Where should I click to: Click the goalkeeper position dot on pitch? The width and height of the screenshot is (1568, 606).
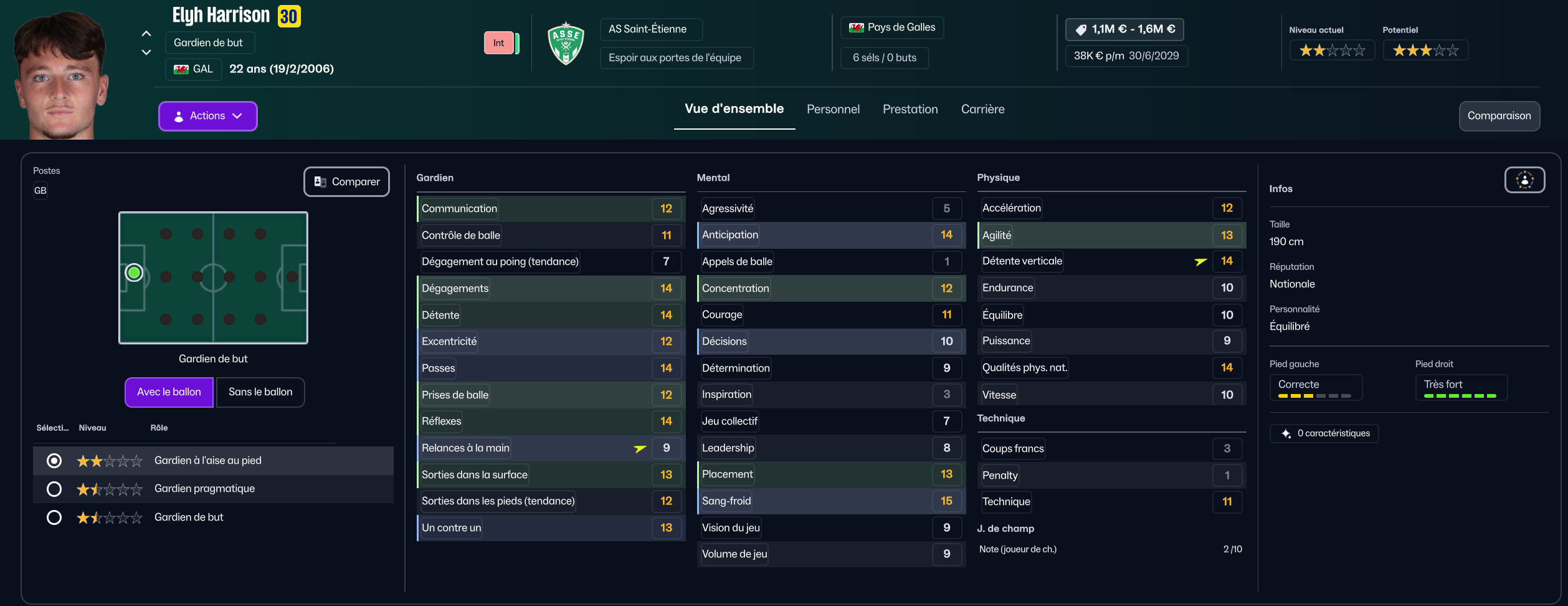click(134, 273)
